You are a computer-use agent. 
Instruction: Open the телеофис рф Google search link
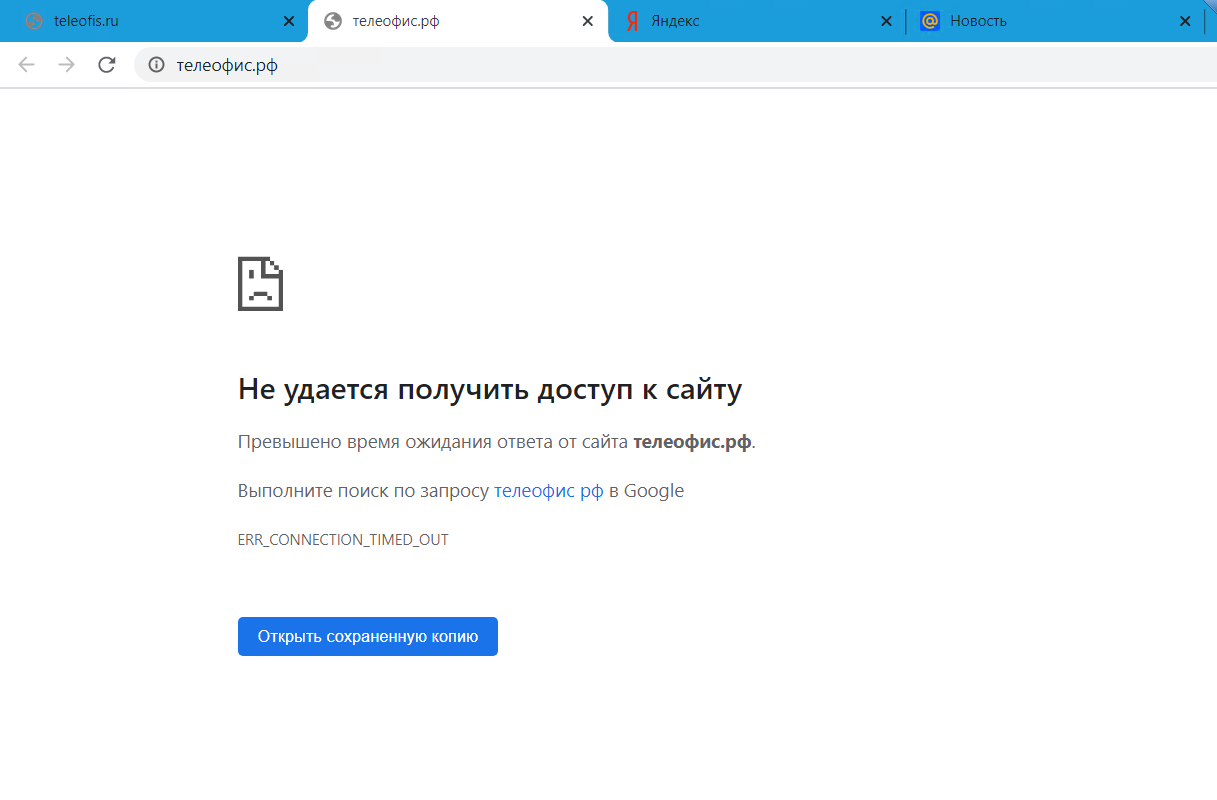click(549, 491)
